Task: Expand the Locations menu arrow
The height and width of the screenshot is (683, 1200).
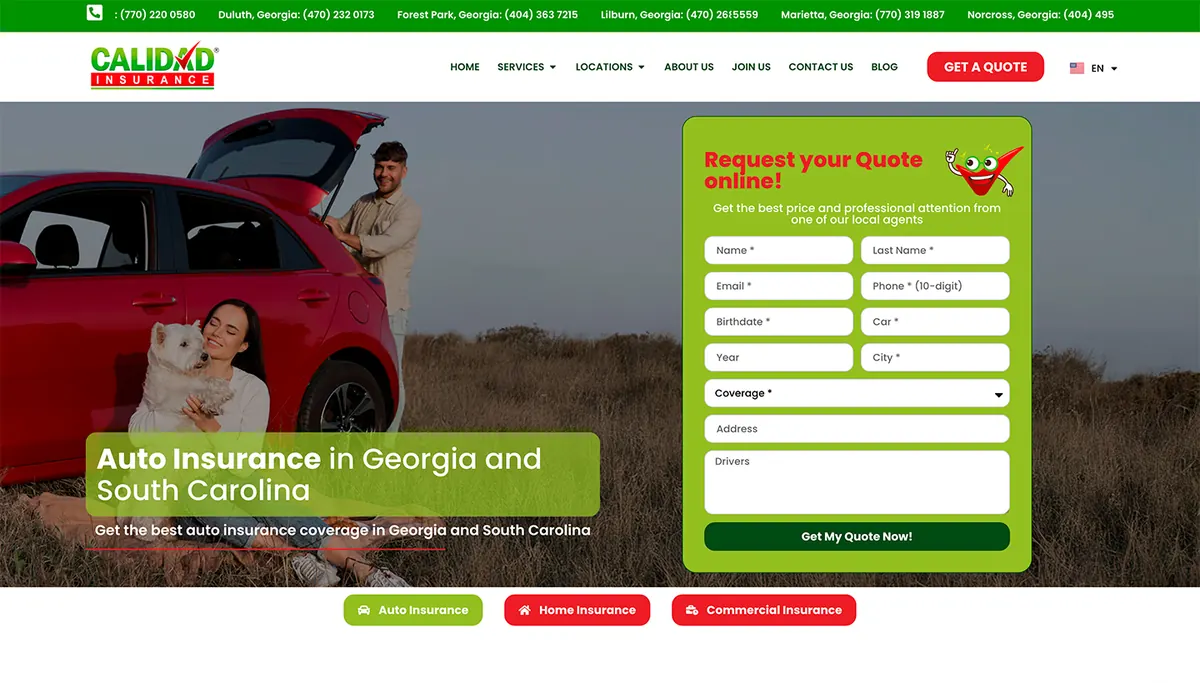Action: pos(641,68)
